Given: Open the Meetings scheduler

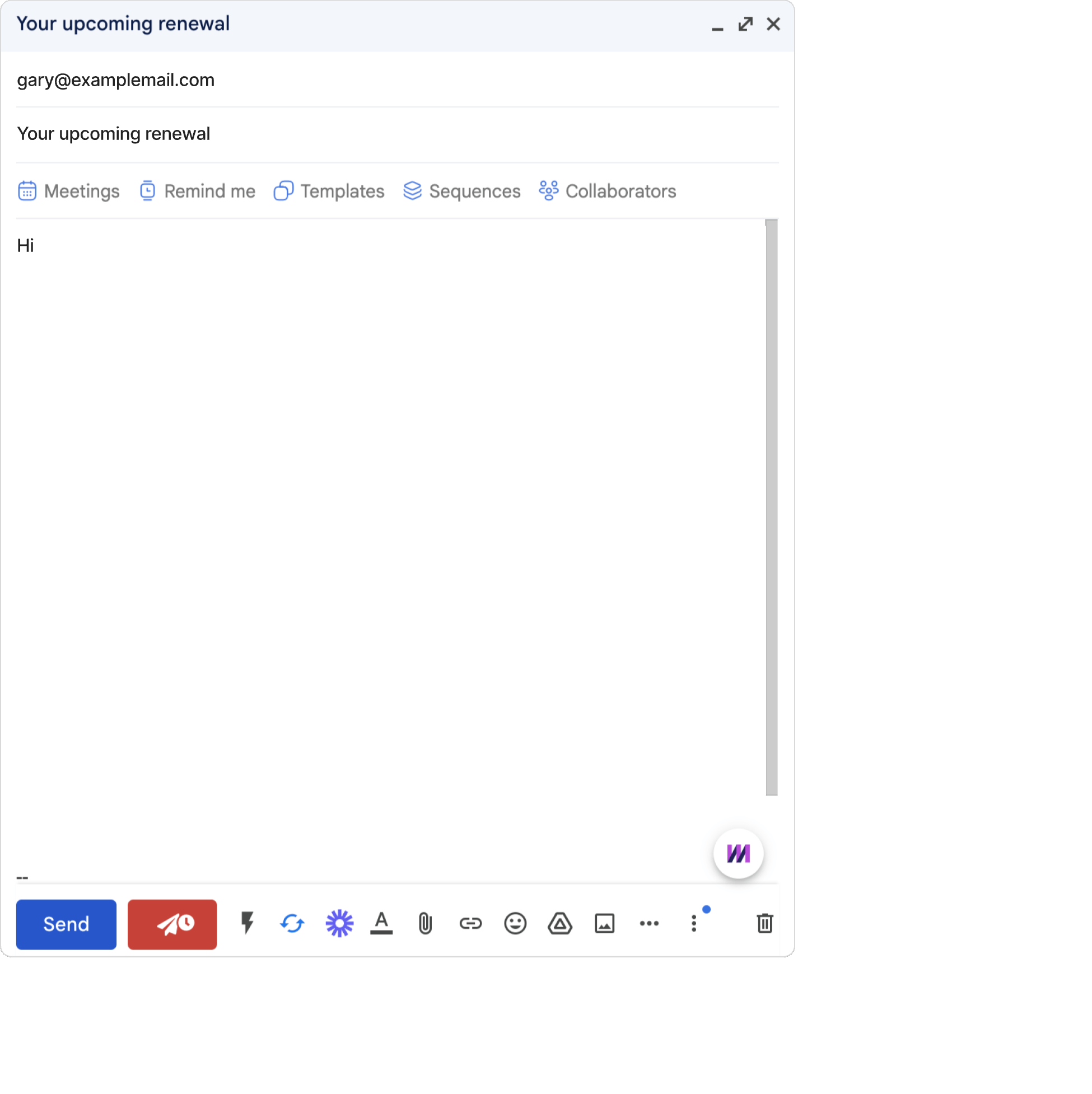Looking at the screenshot, I should tap(69, 192).
